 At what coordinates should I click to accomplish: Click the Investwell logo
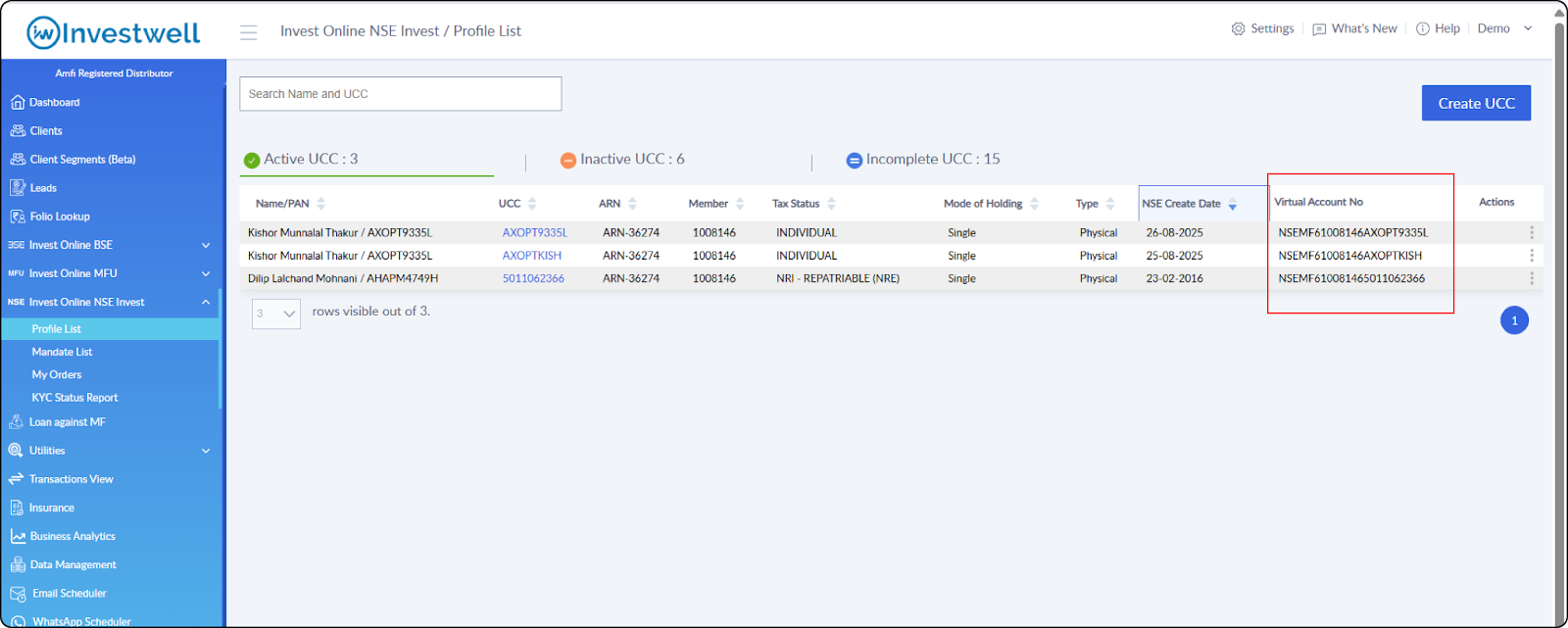click(x=114, y=32)
